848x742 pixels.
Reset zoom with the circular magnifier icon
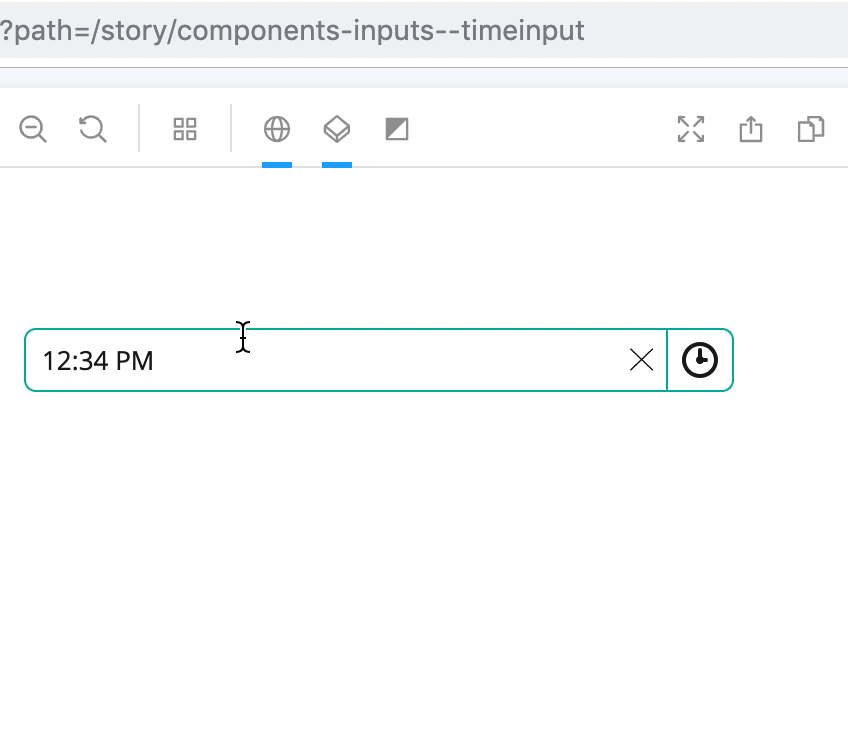(x=92, y=129)
